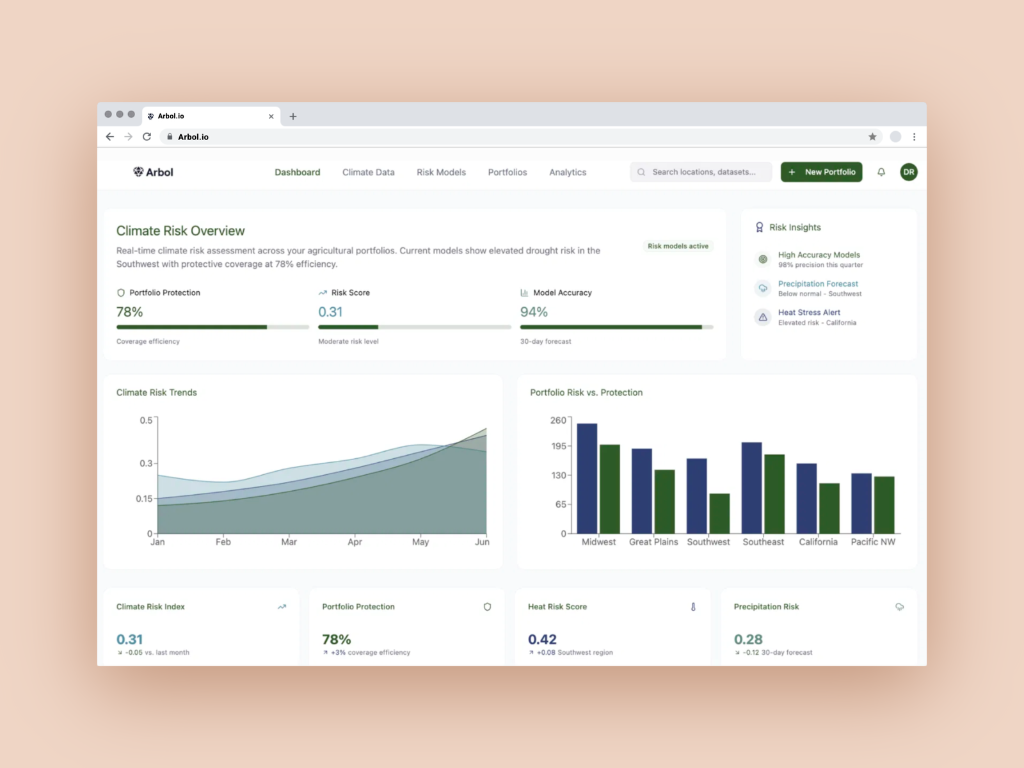Click the browser back arrow
Image resolution: width=1024 pixels, height=768 pixels.
110,136
